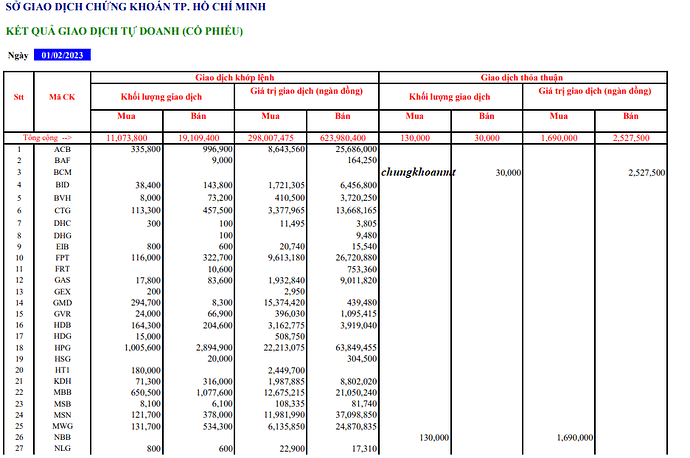Click stock code ACB

[62, 150]
